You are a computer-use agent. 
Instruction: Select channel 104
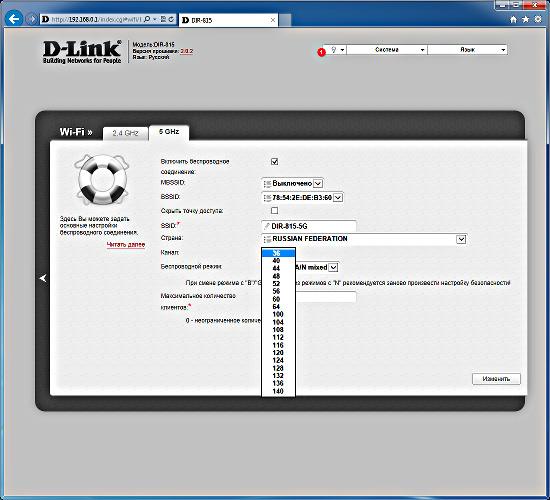(278, 322)
